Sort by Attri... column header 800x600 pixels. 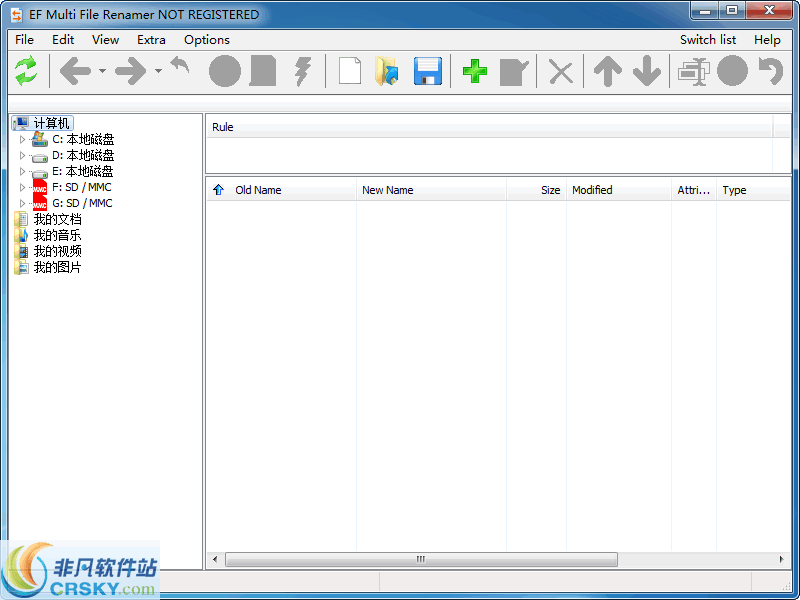(x=694, y=190)
